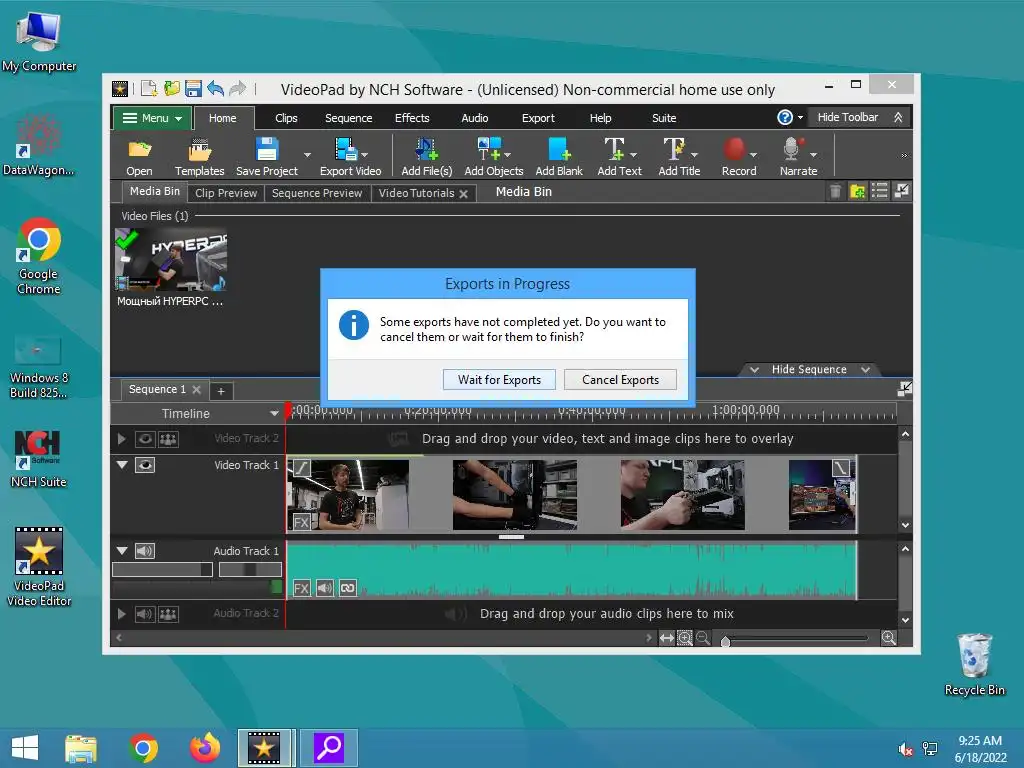The width and height of the screenshot is (1024, 768).
Task: Click the Hide Sequence button
Action: point(809,370)
